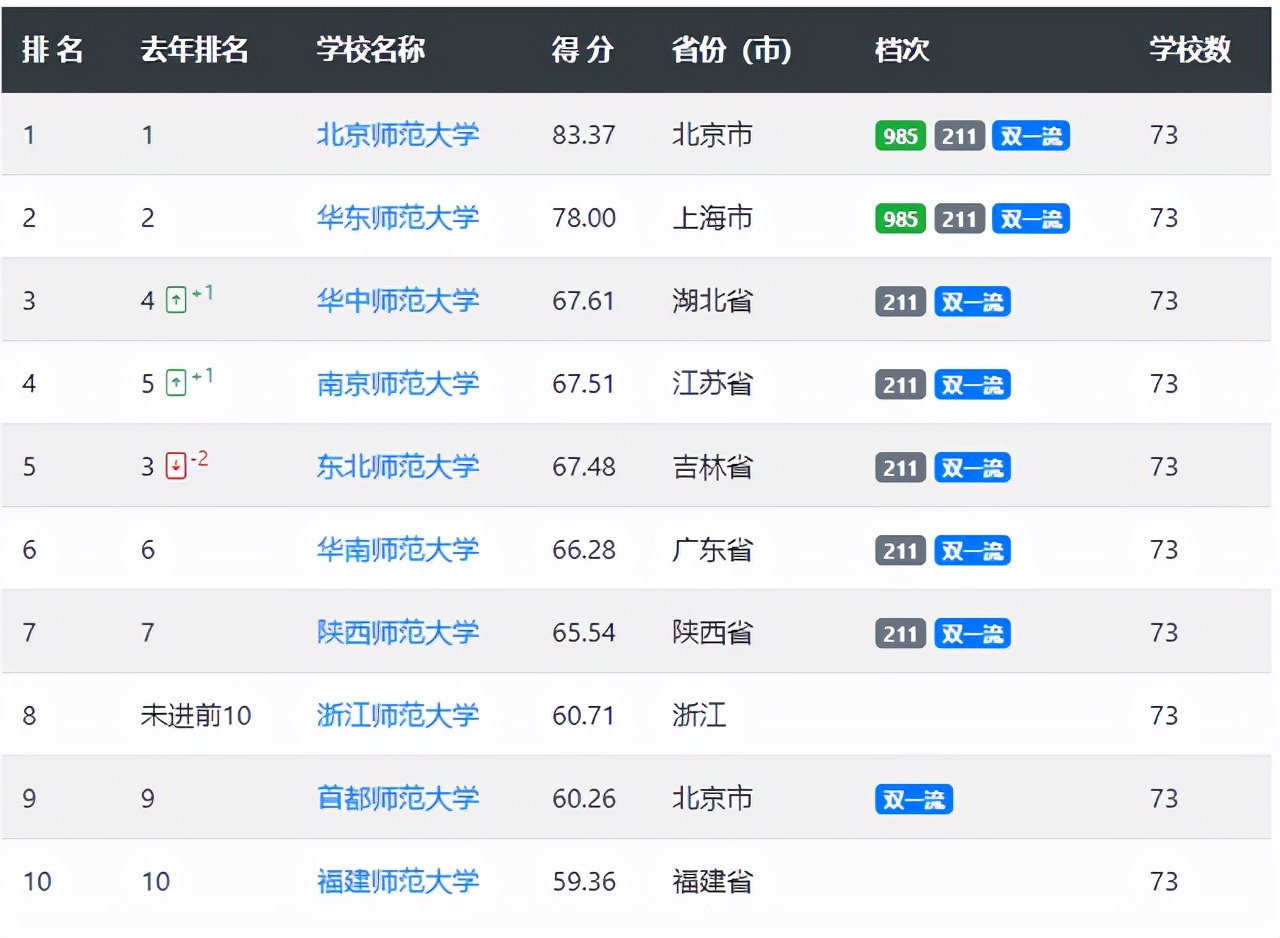1280x938 pixels.
Task: Click the 211 badge for 陕西师范大学
Action: [899, 633]
